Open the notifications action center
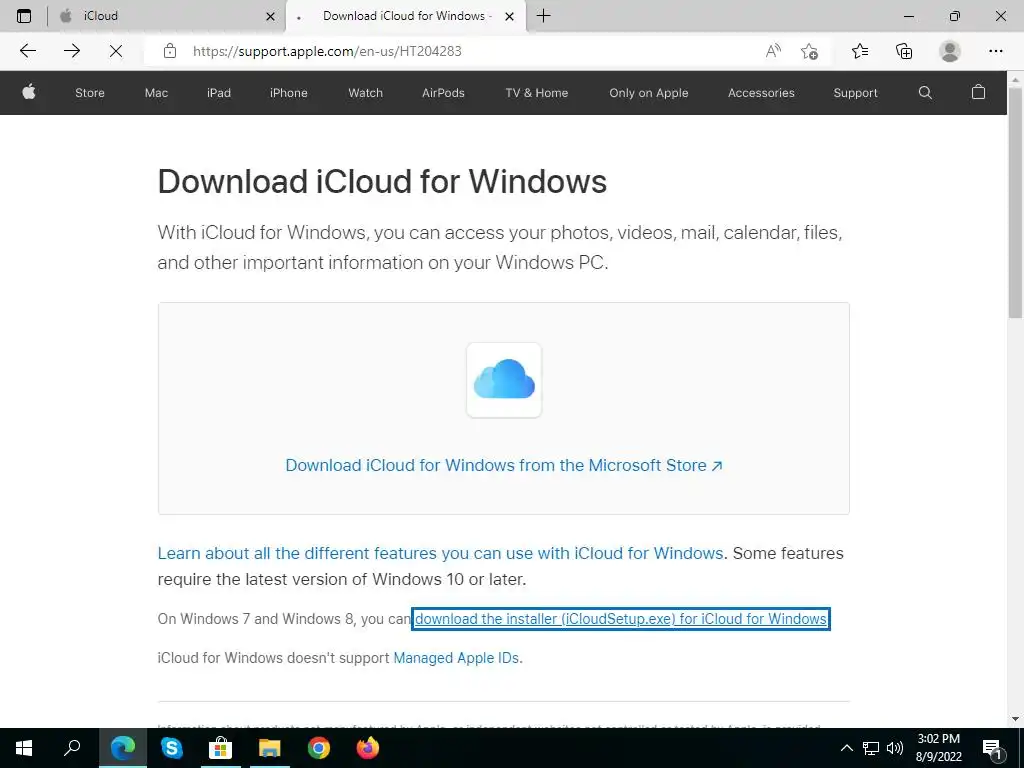The height and width of the screenshot is (768, 1024). click(x=992, y=749)
